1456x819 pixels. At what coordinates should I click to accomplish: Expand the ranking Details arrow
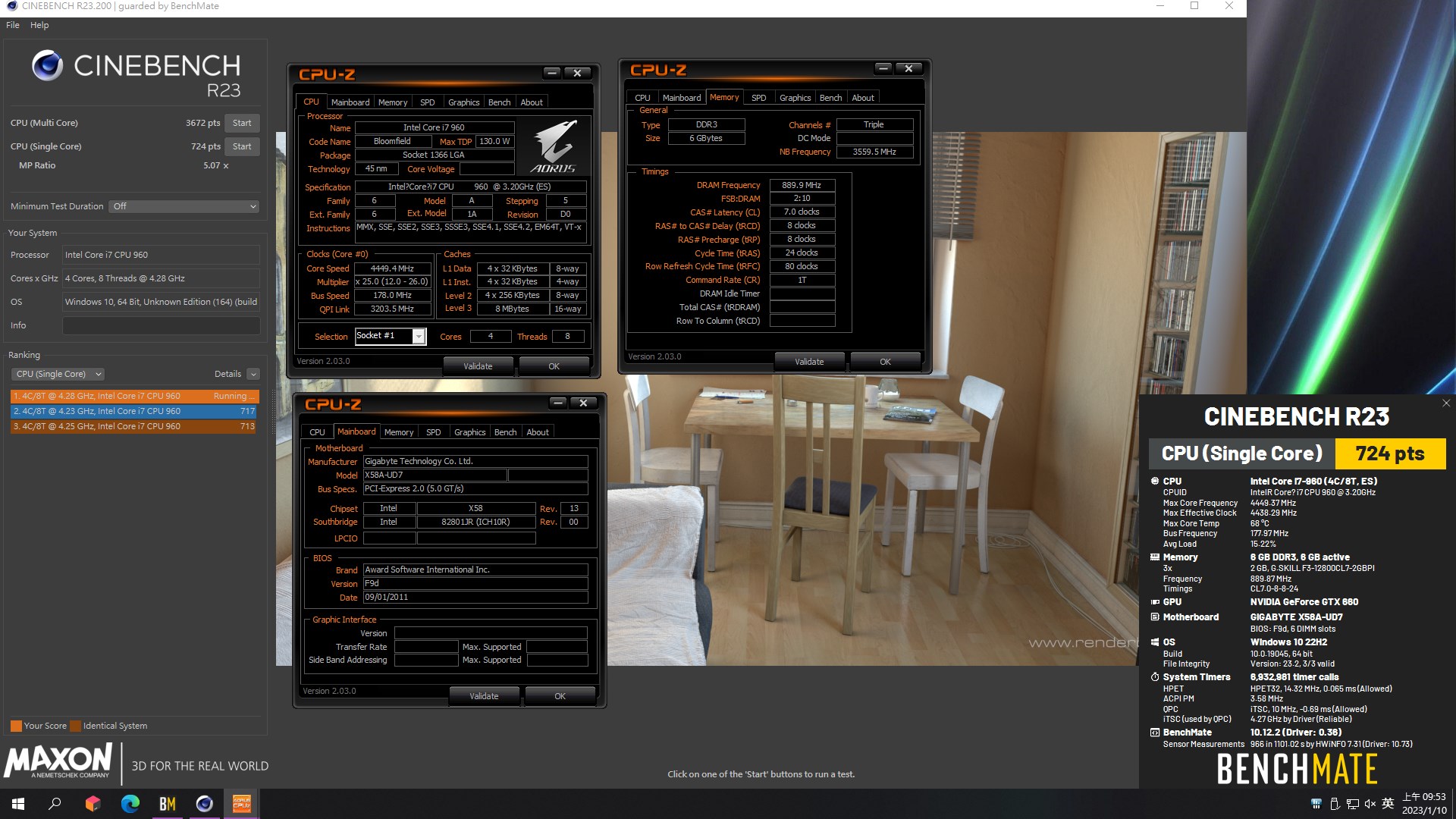point(253,374)
